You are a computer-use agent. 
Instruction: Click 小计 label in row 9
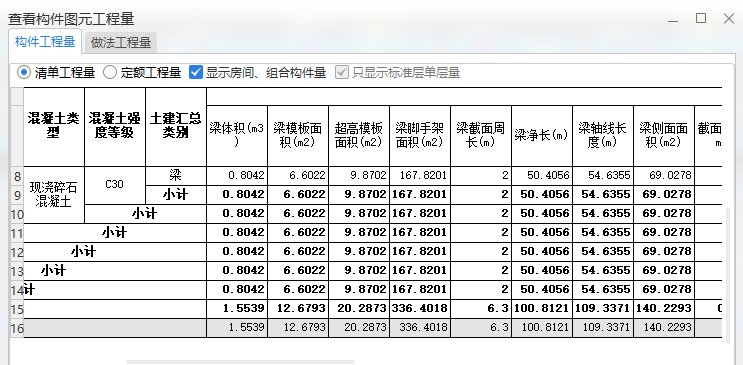pyautogui.click(x=176, y=195)
